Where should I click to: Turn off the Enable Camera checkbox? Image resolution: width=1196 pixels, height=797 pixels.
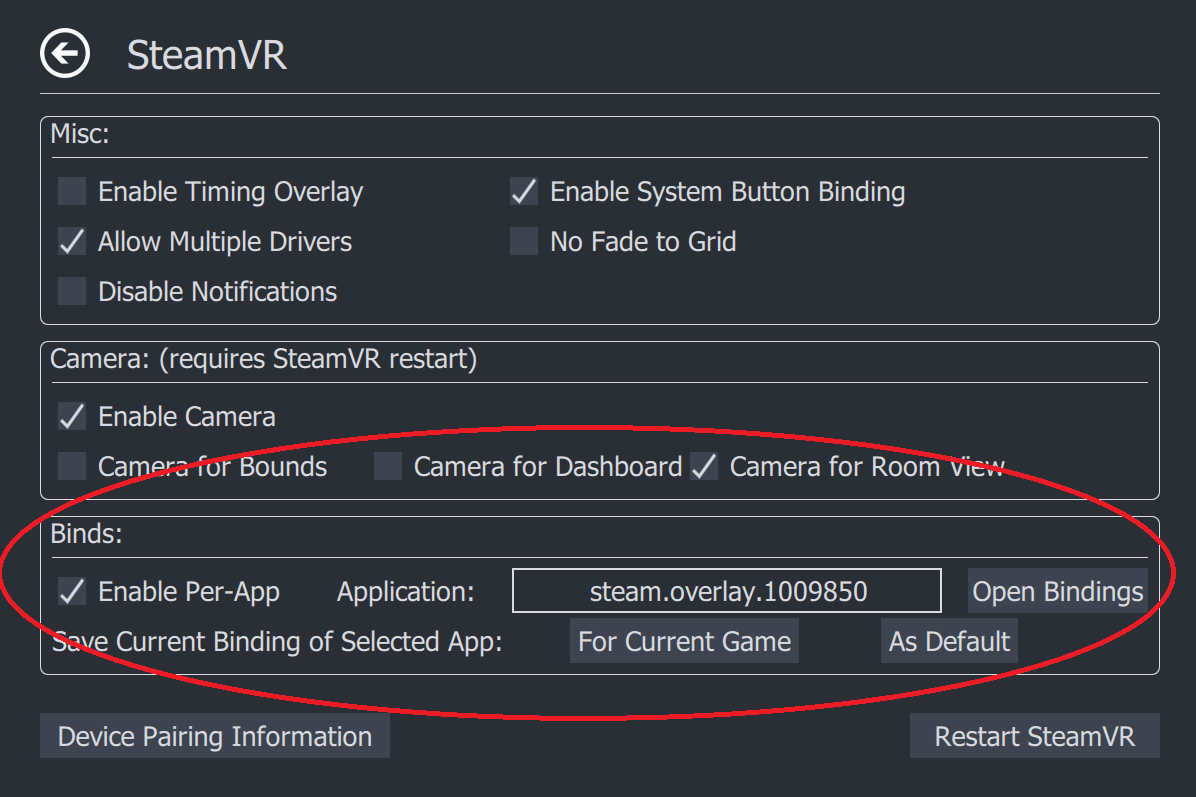click(x=70, y=416)
